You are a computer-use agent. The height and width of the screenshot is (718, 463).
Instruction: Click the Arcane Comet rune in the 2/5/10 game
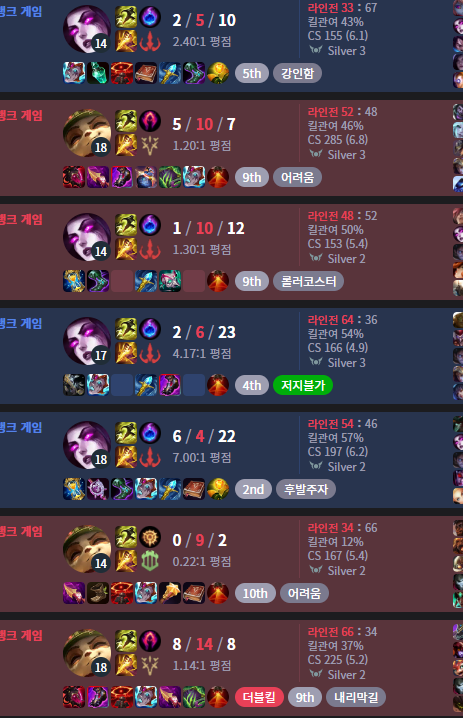[149, 17]
